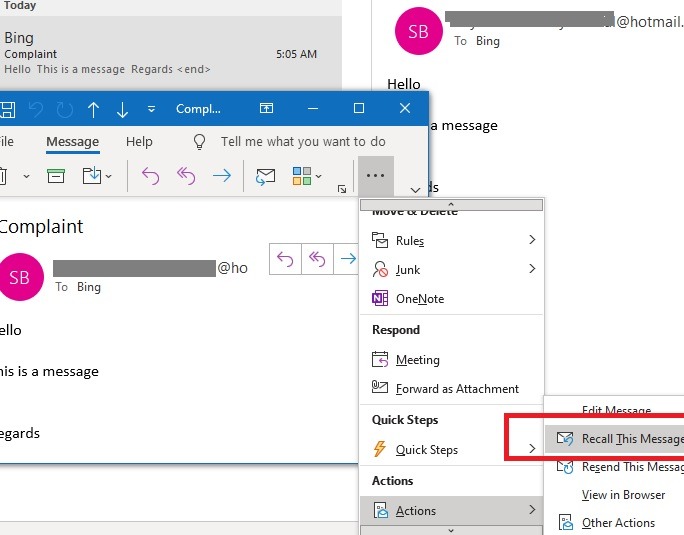Screen dimensions: 684x535
Task: Open the Help ribbon tab
Action: [139, 142]
